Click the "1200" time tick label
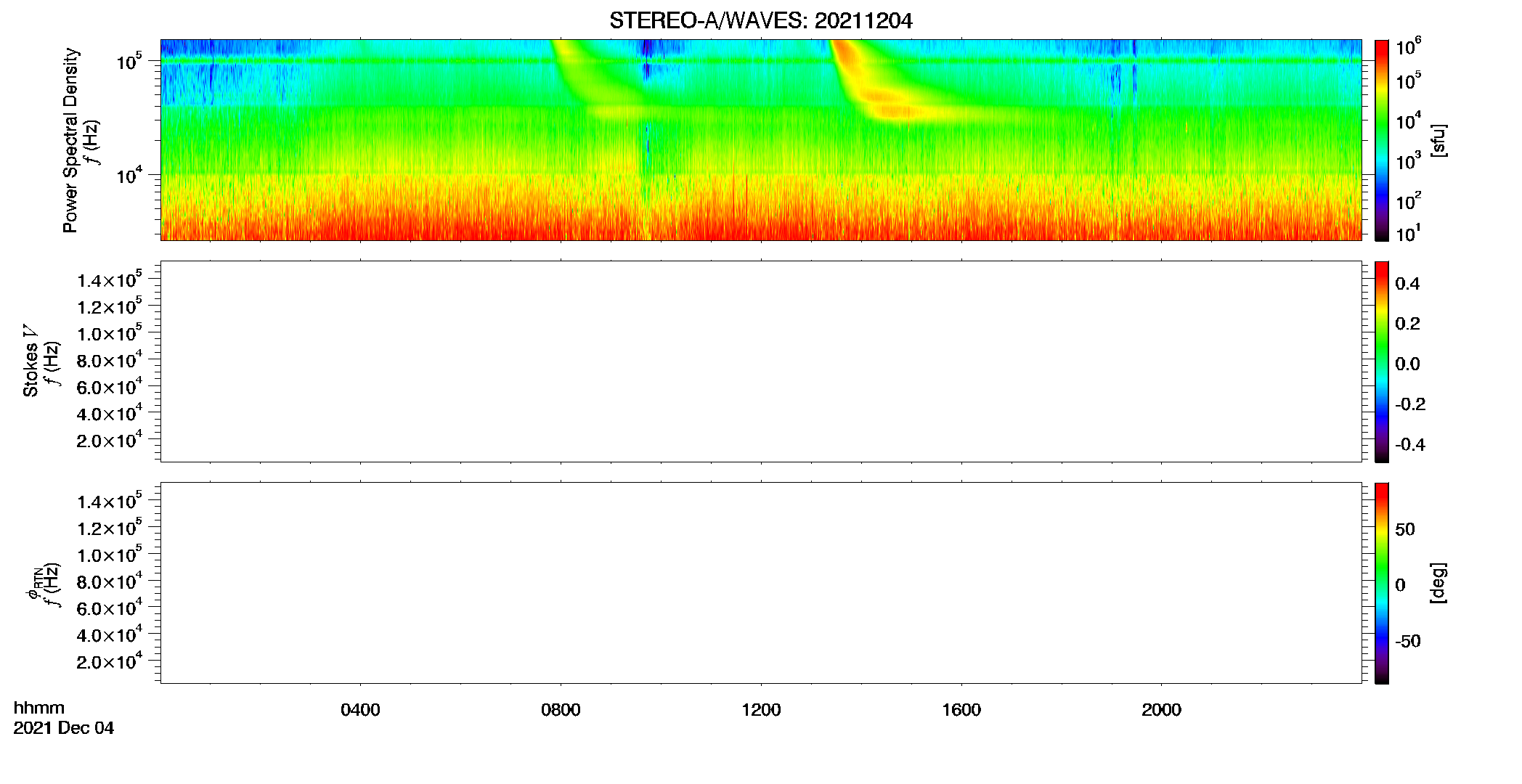The width and height of the screenshot is (1522, 784). point(761,710)
